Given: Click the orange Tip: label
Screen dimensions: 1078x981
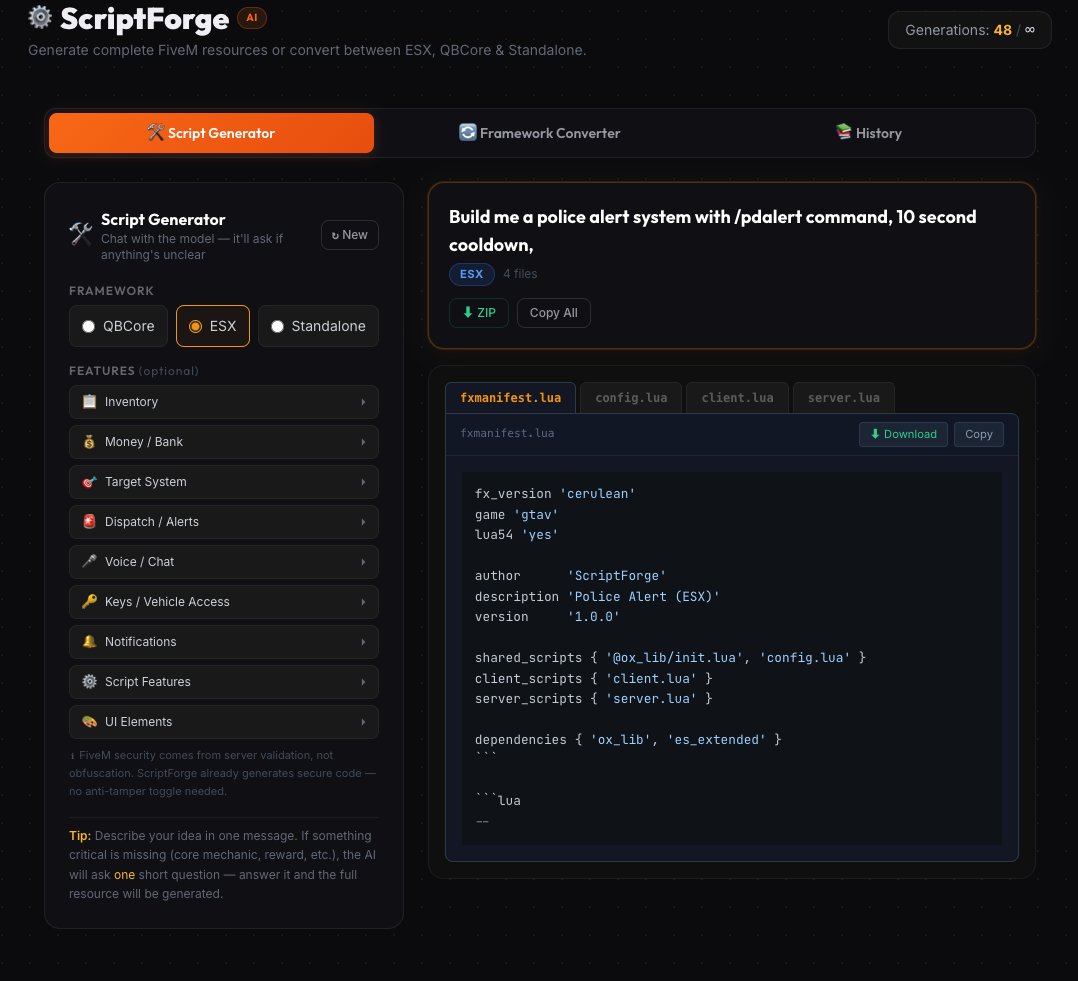Looking at the screenshot, I should coord(80,835).
